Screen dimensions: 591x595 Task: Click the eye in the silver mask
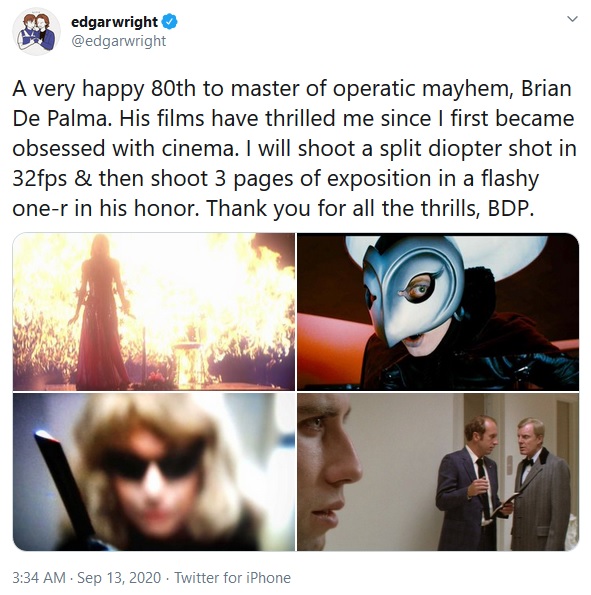point(420,289)
